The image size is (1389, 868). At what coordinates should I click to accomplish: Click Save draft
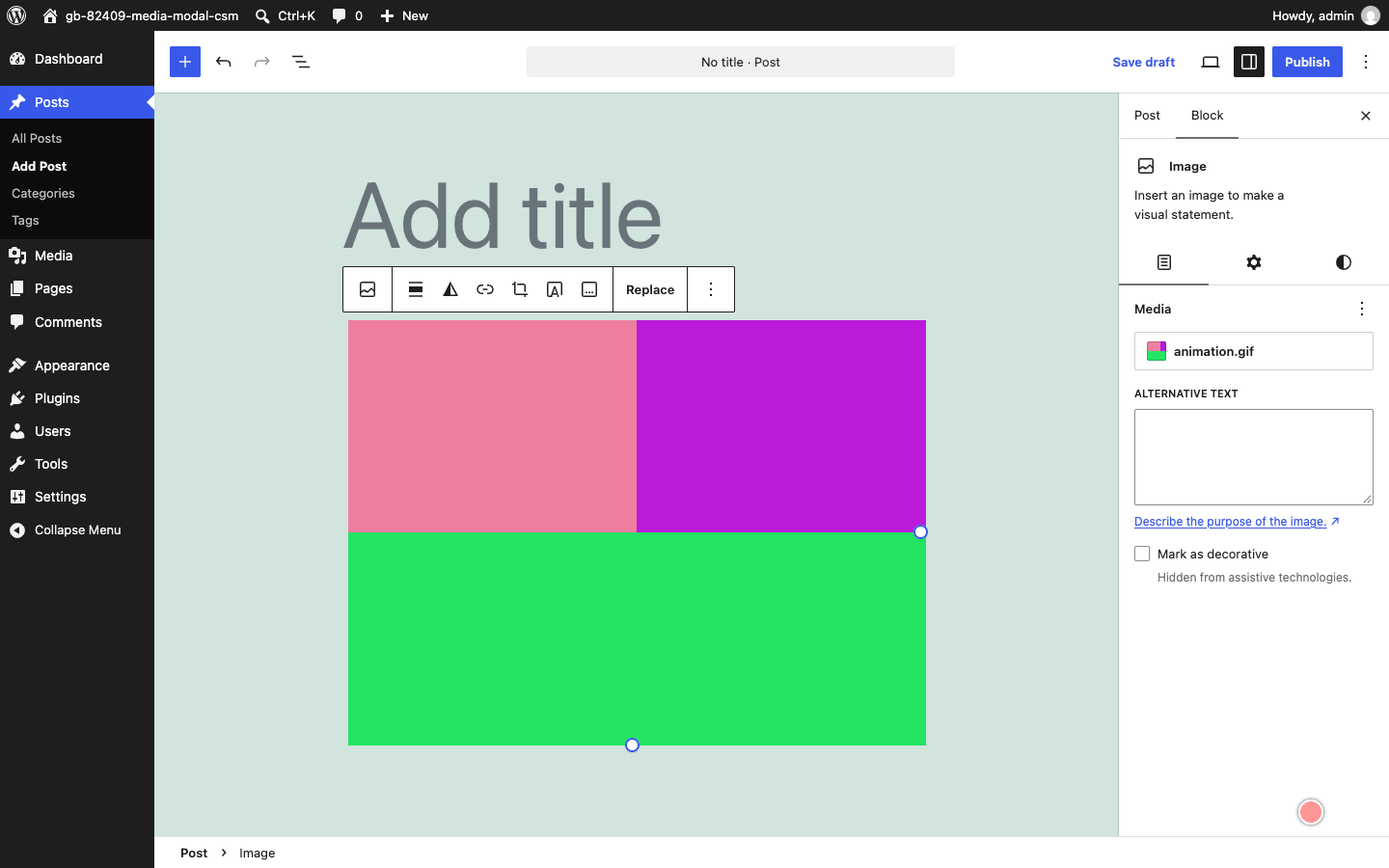(x=1144, y=62)
